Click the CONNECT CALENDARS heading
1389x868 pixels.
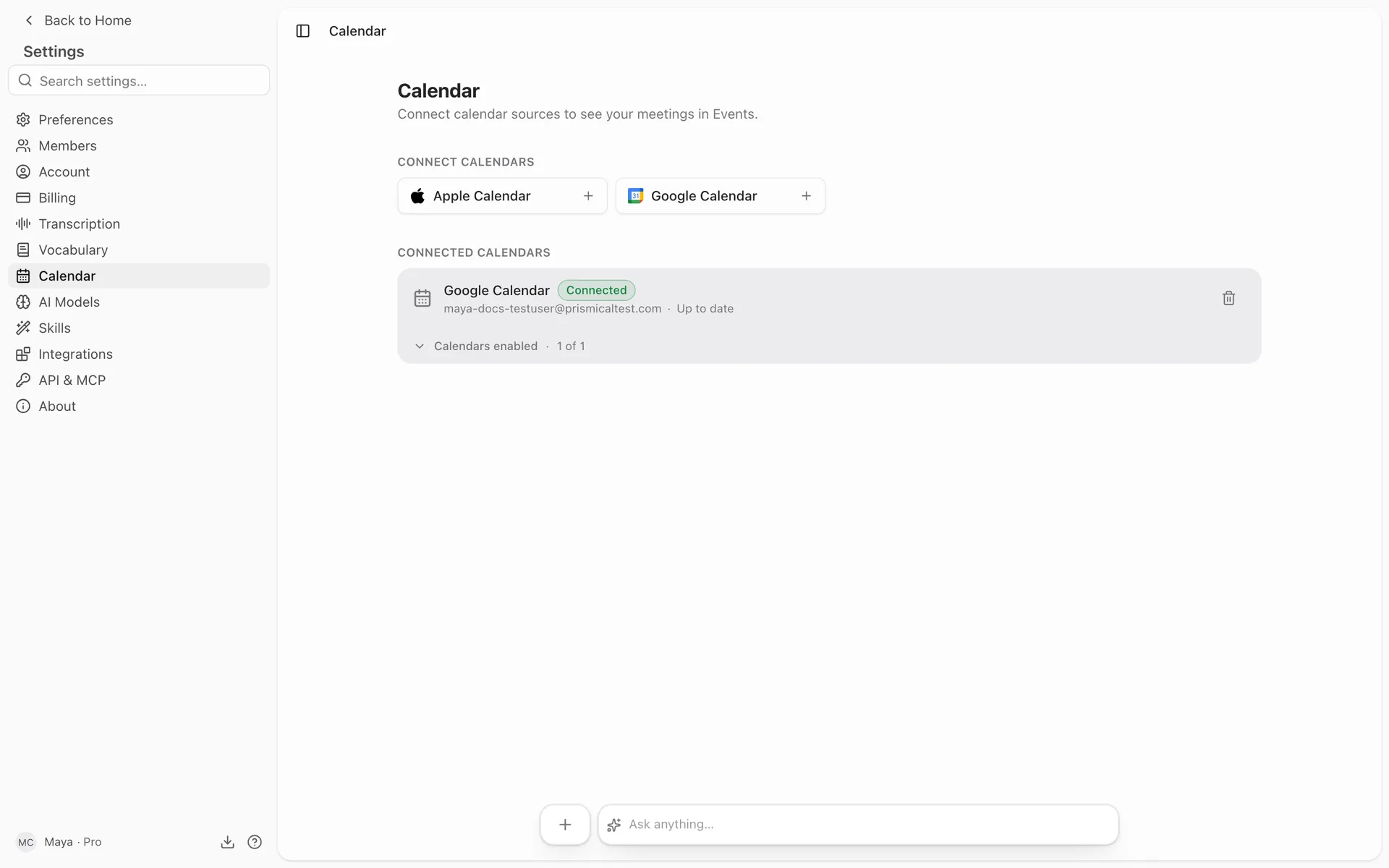466,162
